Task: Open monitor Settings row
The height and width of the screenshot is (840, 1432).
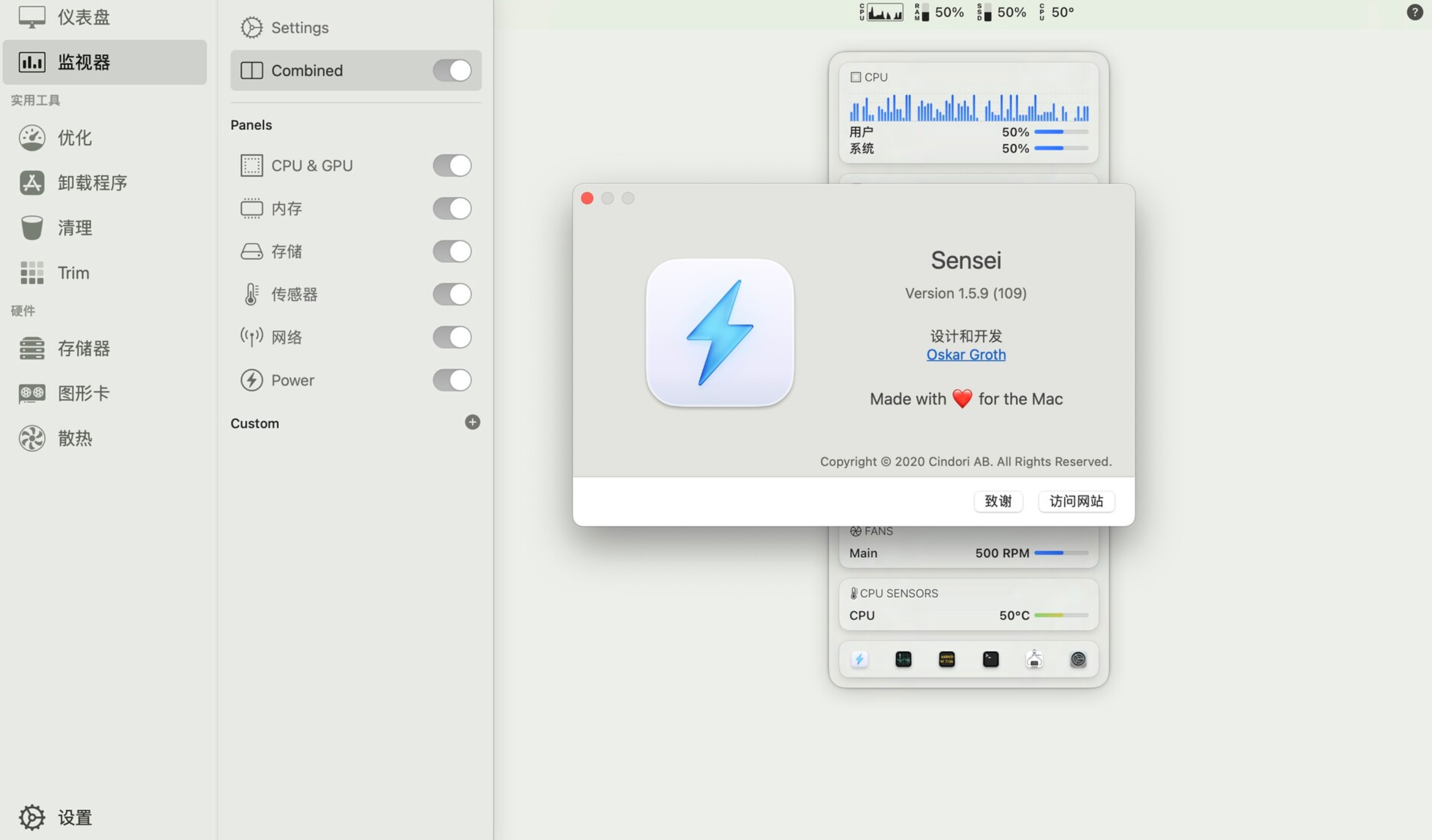Action: click(x=356, y=27)
